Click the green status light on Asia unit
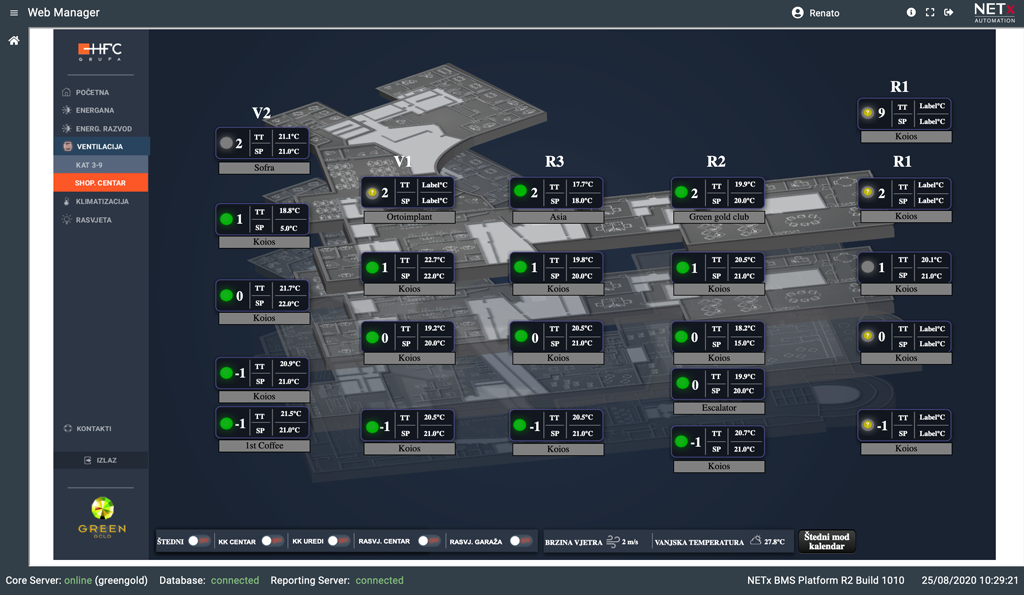 pyautogui.click(x=520, y=191)
